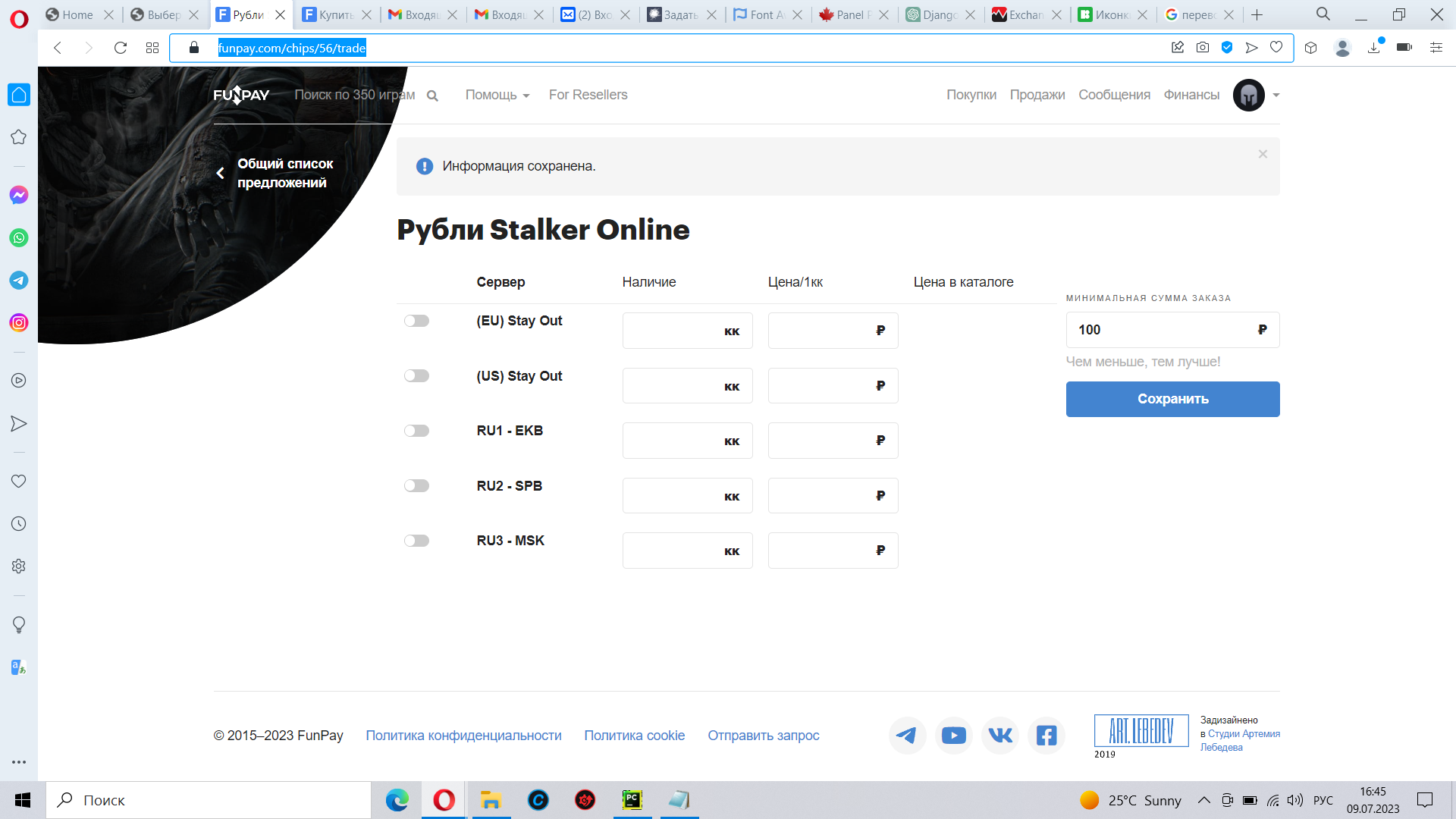1456x819 pixels.
Task: Enable the RU1 - EKB server switch
Action: pyautogui.click(x=416, y=431)
